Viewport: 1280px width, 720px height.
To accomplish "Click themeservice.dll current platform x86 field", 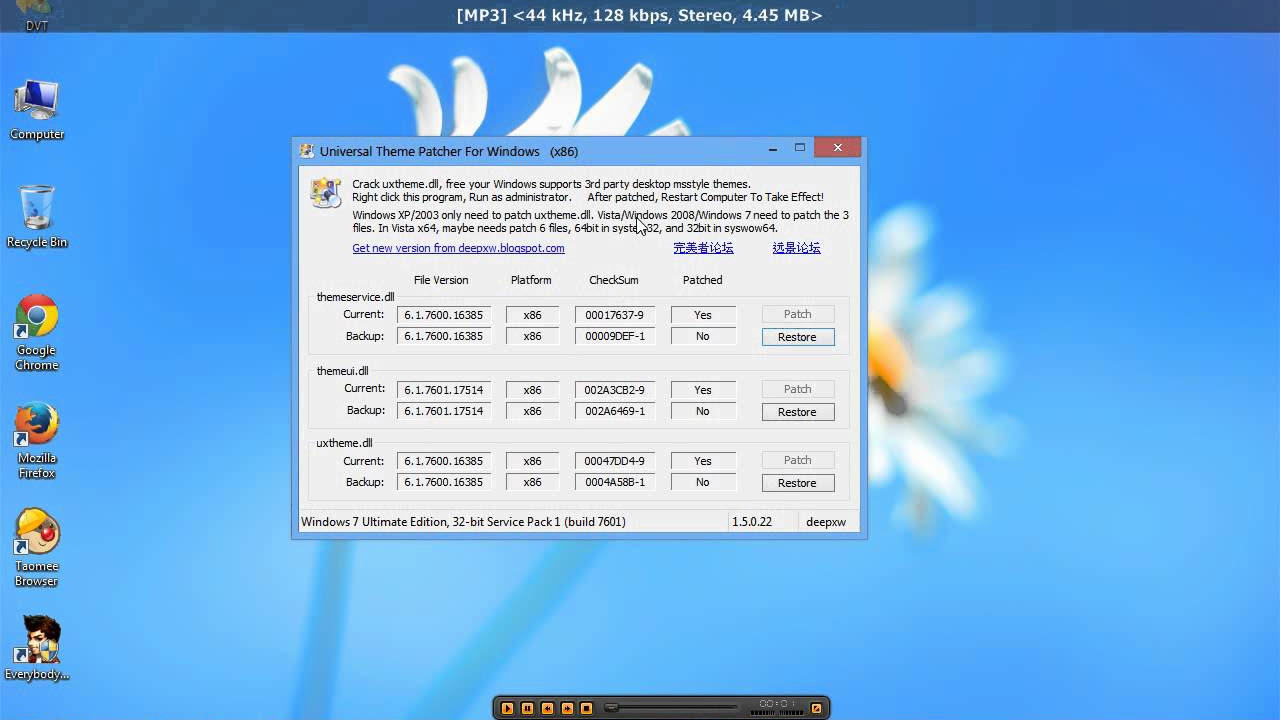I will [x=532, y=315].
